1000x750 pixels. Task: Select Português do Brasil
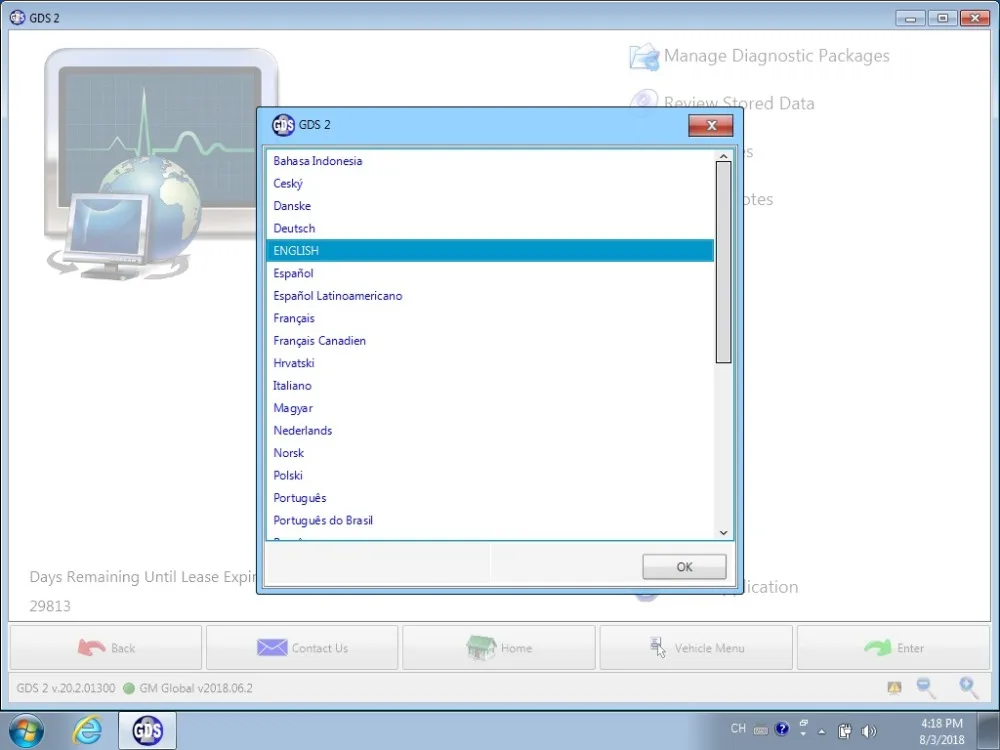pyautogui.click(x=490, y=520)
